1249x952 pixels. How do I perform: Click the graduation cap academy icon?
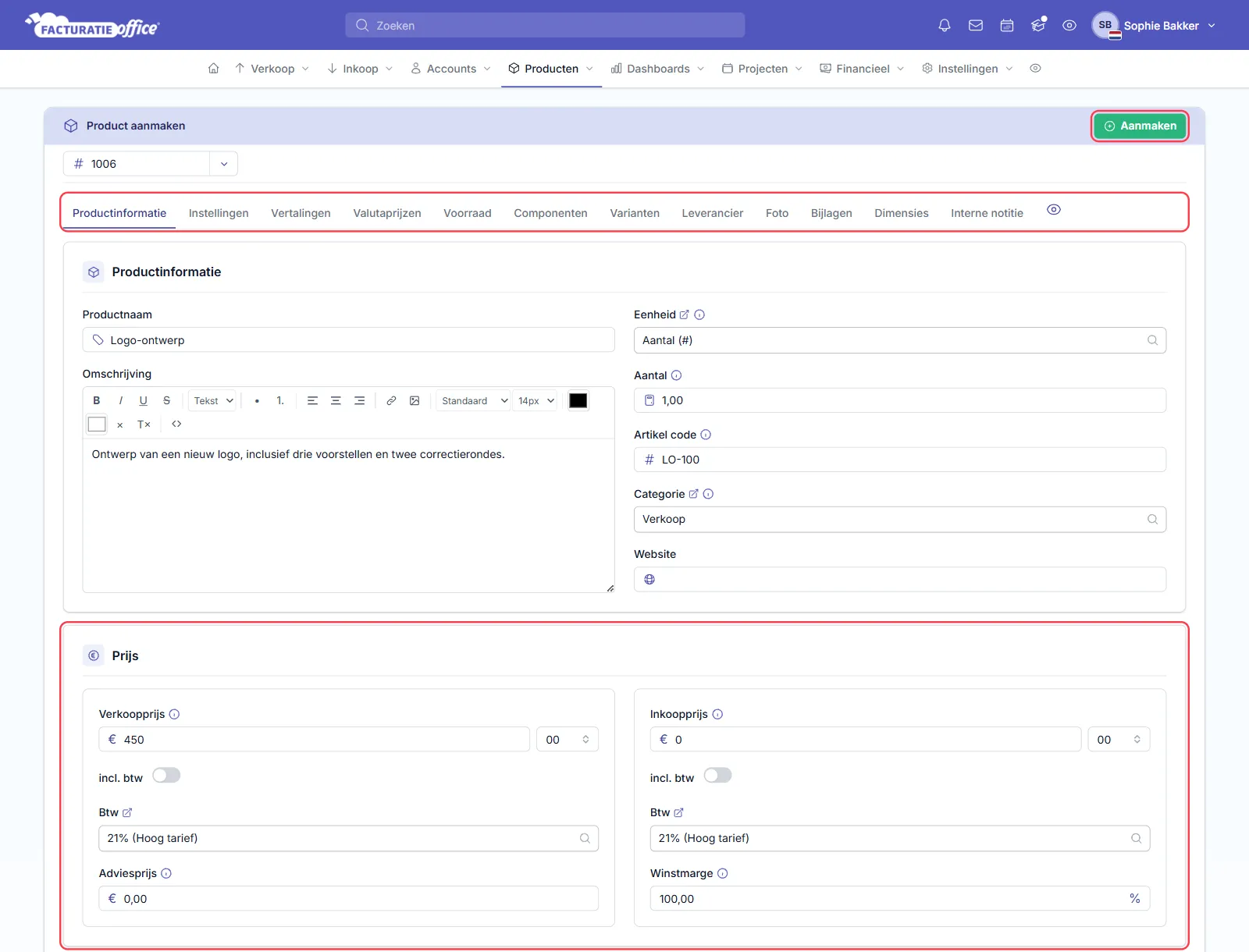1038,26
